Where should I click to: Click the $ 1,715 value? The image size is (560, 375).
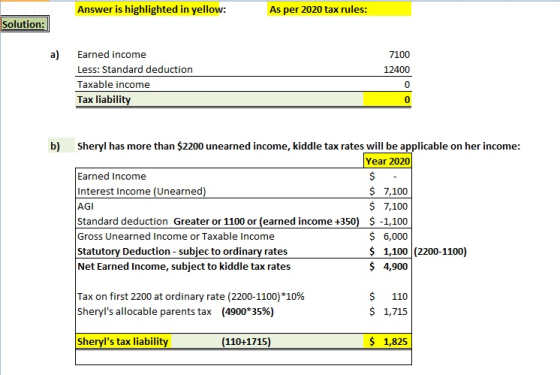[x=388, y=311]
